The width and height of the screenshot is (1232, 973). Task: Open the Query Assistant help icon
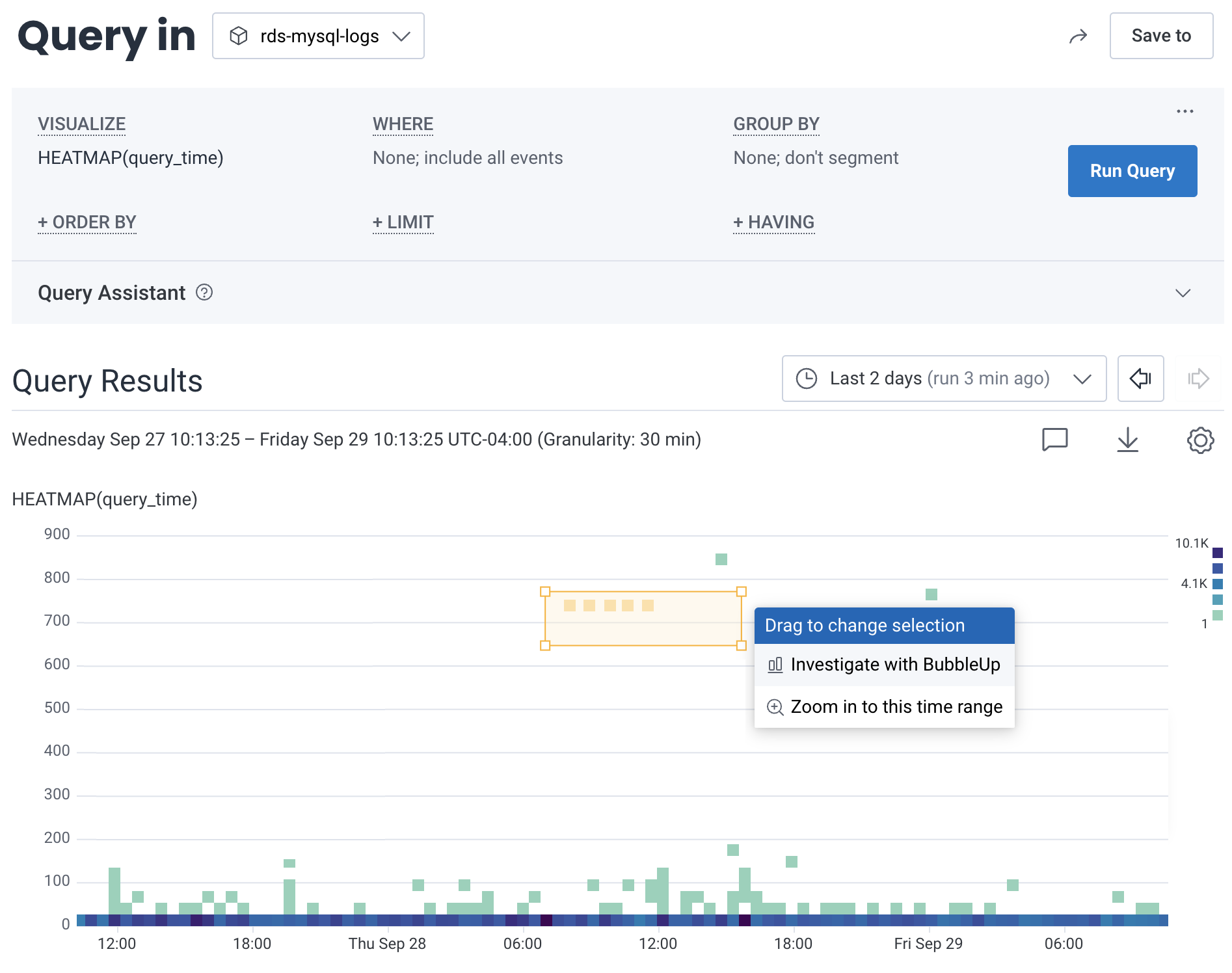(x=204, y=293)
